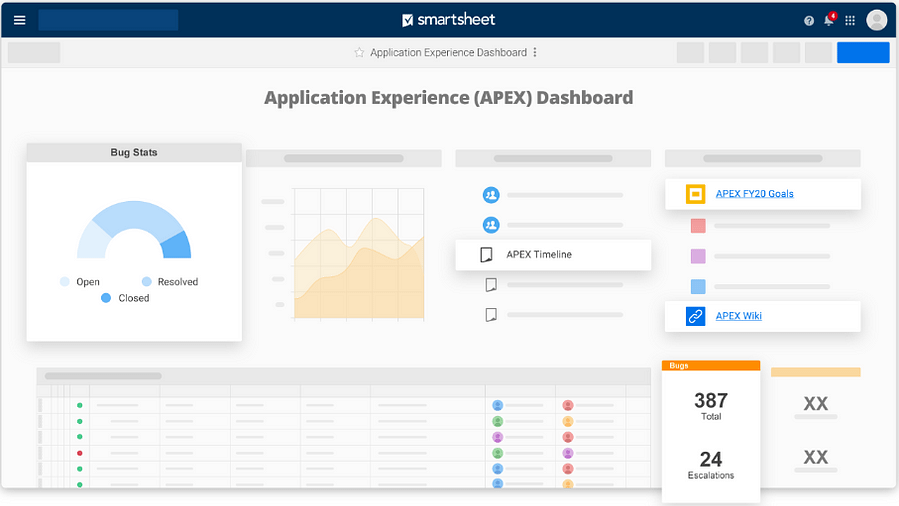
Task: Select the Open legend marker
Action: point(65,281)
